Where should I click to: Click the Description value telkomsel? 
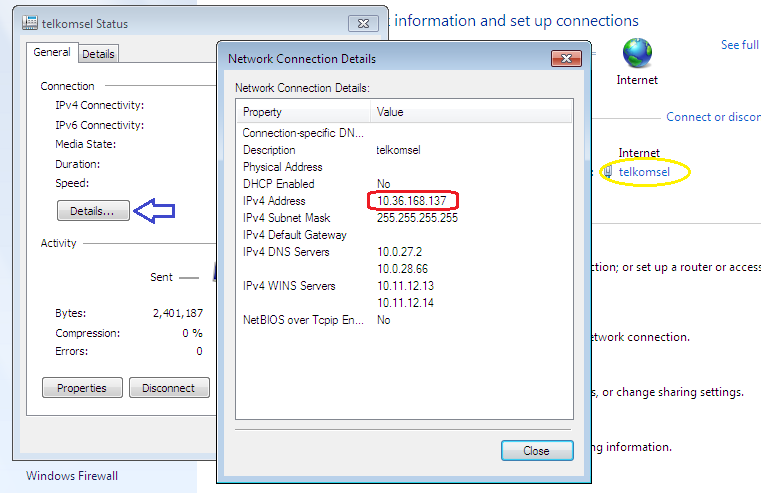click(x=398, y=150)
